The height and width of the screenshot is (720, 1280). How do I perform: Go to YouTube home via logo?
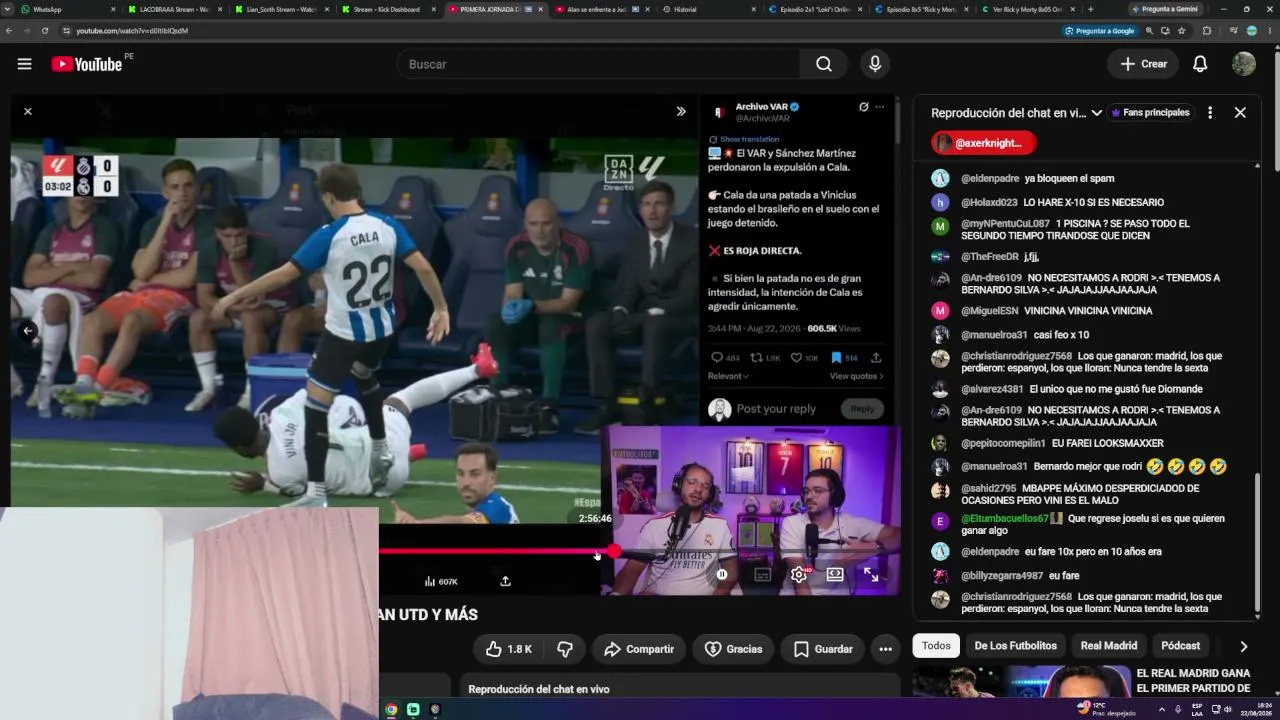click(87, 64)
